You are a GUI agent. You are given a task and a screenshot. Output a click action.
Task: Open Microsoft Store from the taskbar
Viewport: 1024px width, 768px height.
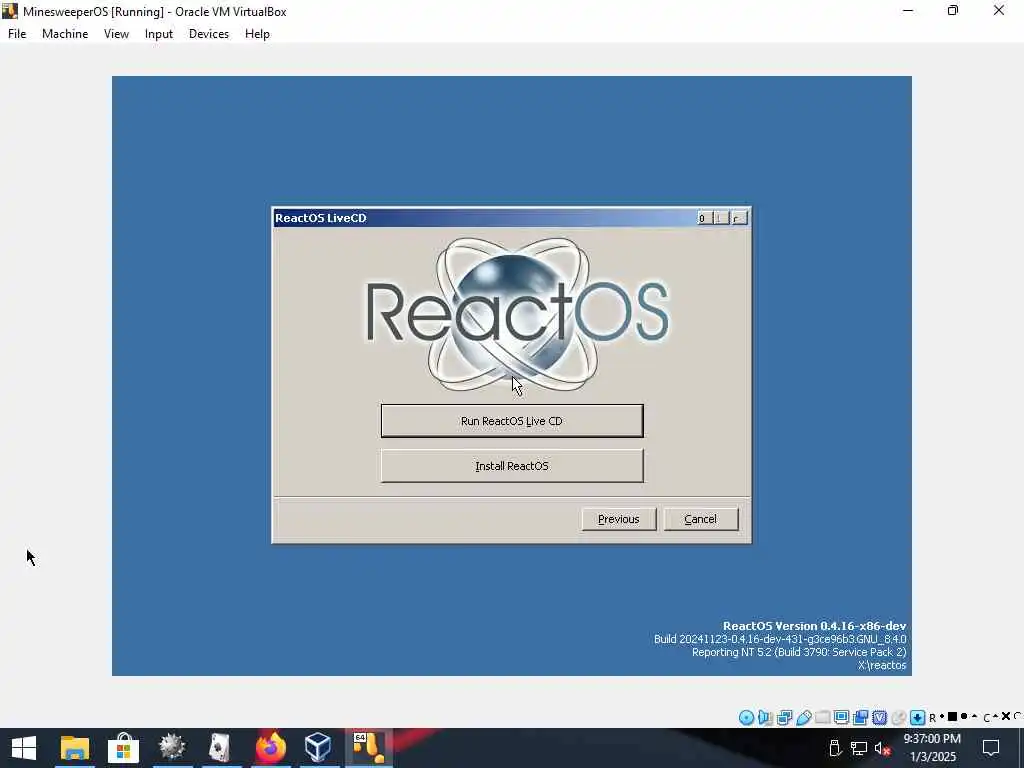(x=123, y=748)
